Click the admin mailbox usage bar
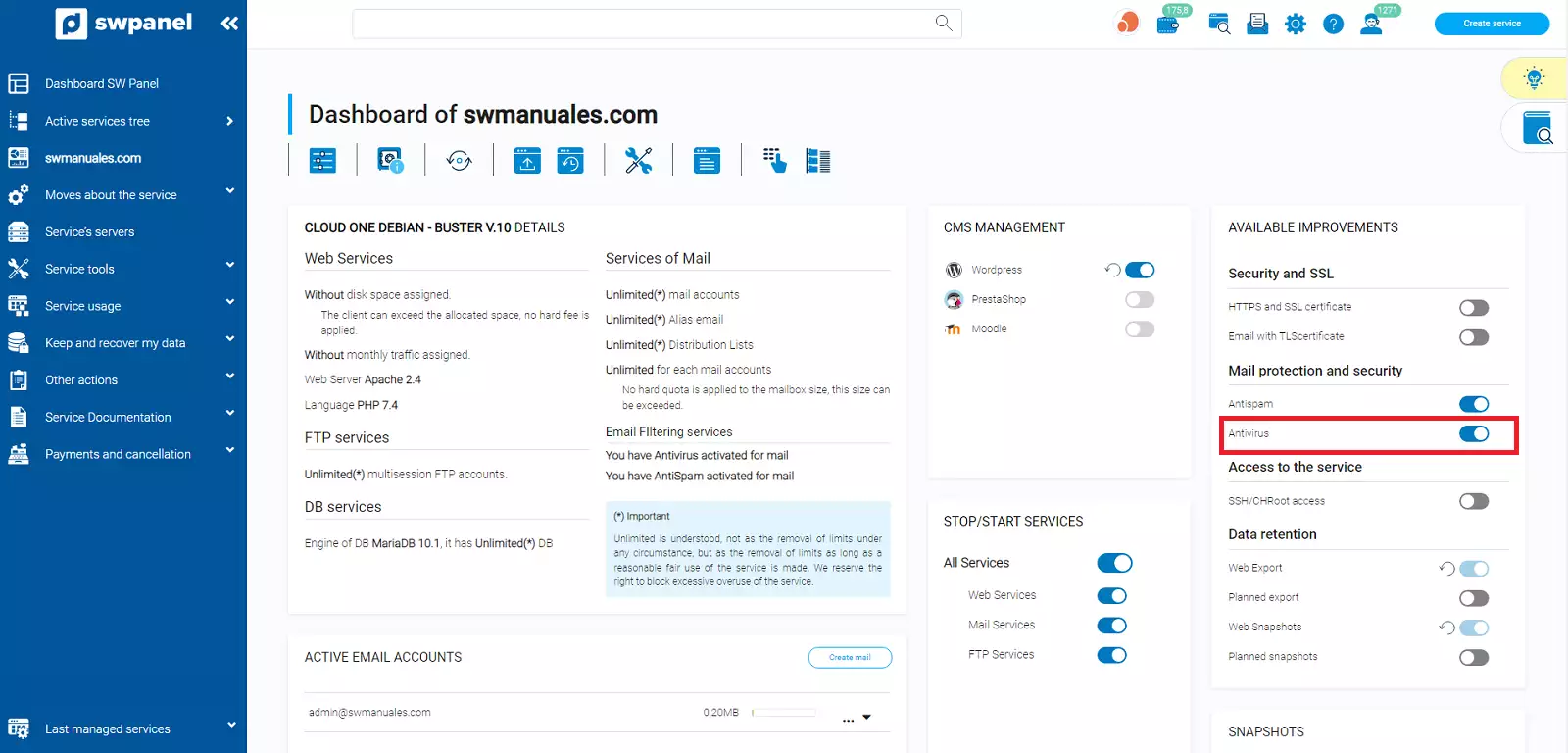Screen dimensions: 1568x753 point(784,713)
